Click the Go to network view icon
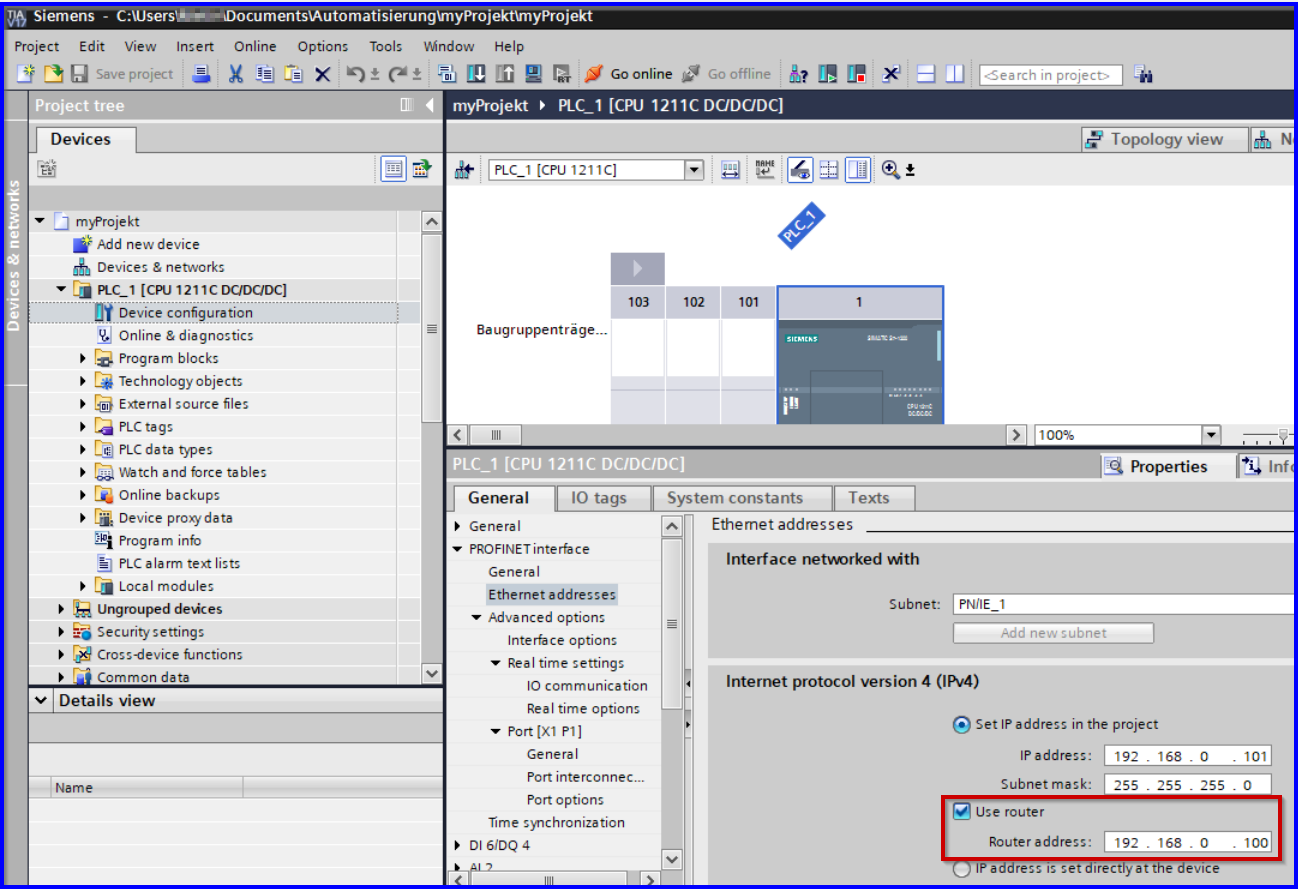The height and width of the screenshot is (889, 1298). point(463,170)
